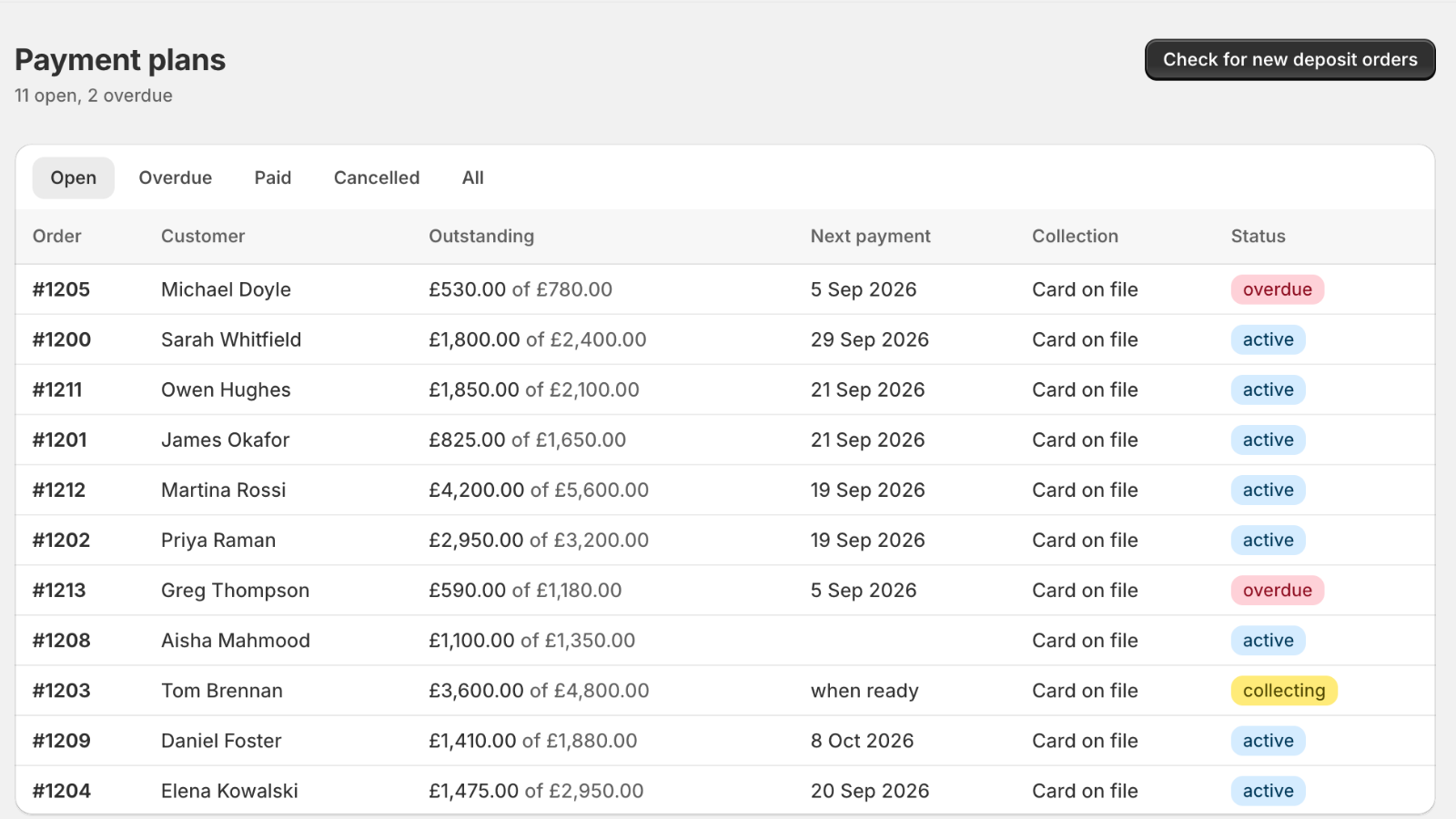Screen dimensions: 1456x819
Task: Open order #1204
Action: [62, 790]
